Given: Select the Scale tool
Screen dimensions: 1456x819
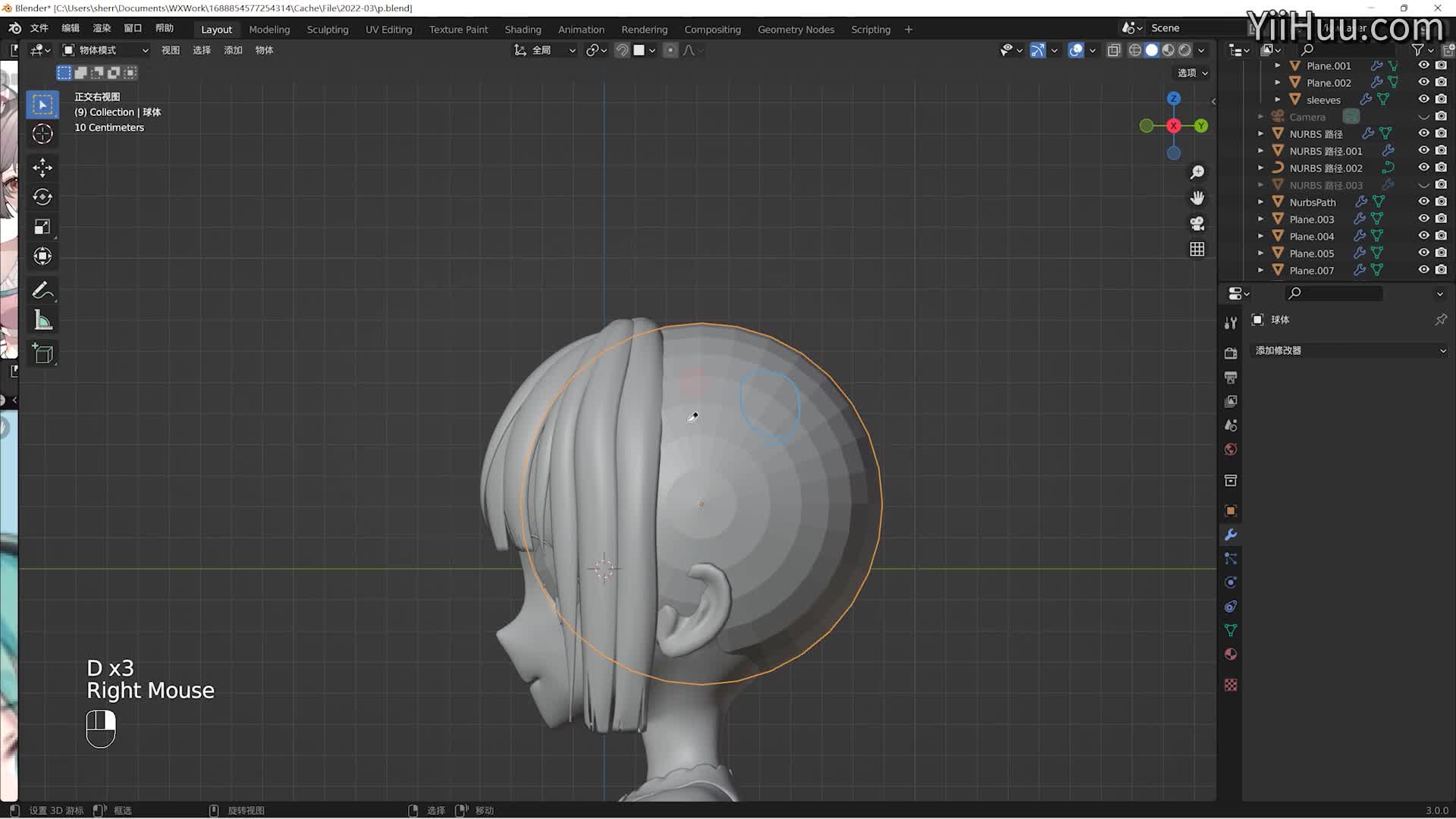Looking at the screenshot, I should point(42,227).
